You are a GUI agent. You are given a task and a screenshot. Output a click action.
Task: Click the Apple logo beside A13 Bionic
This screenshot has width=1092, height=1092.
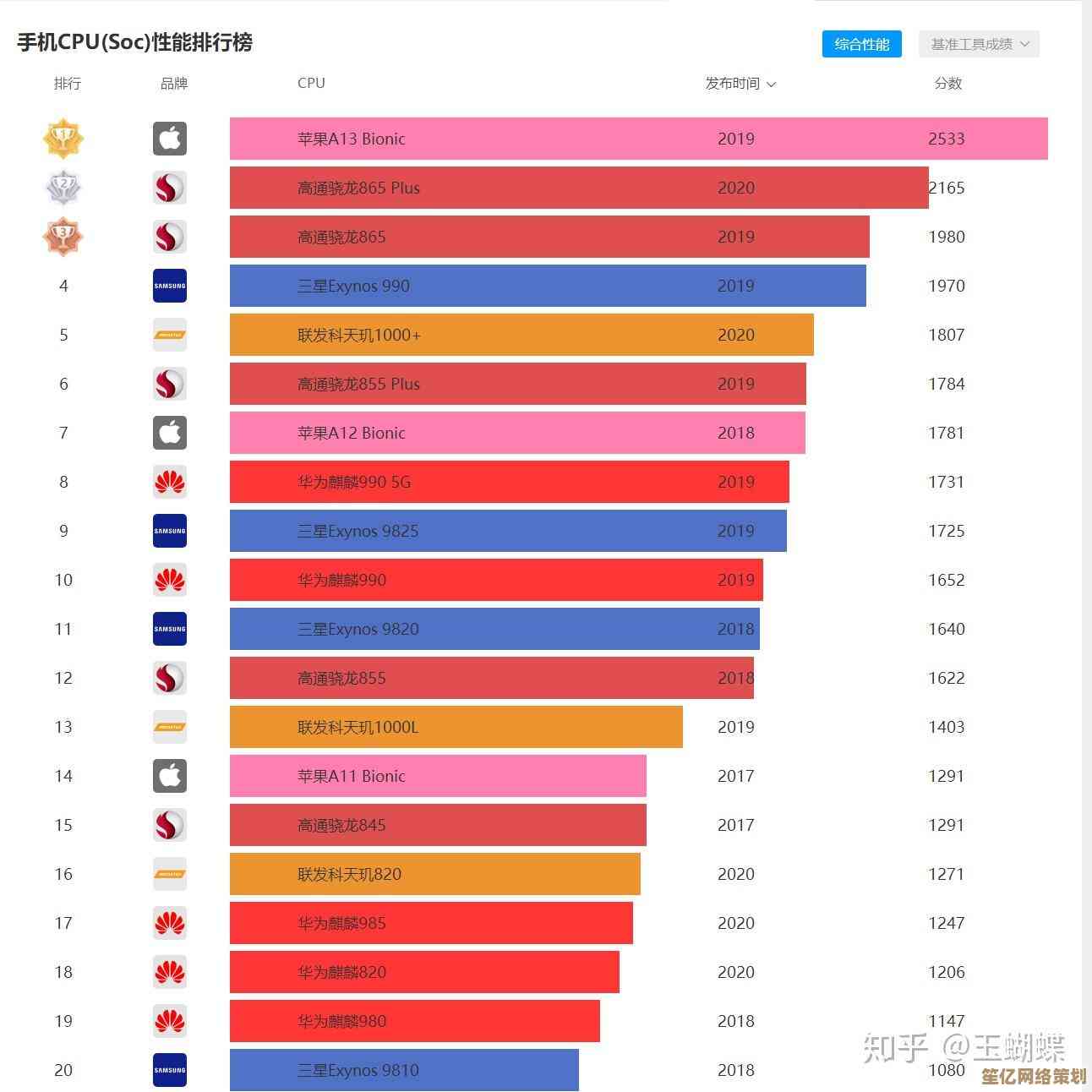[x=170, y=139]
